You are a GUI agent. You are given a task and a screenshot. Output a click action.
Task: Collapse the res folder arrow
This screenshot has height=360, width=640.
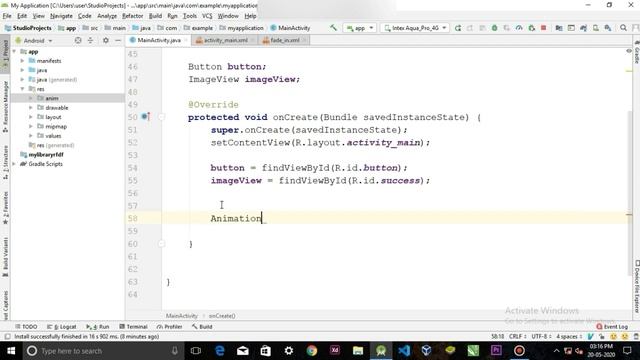click(22, 89)
